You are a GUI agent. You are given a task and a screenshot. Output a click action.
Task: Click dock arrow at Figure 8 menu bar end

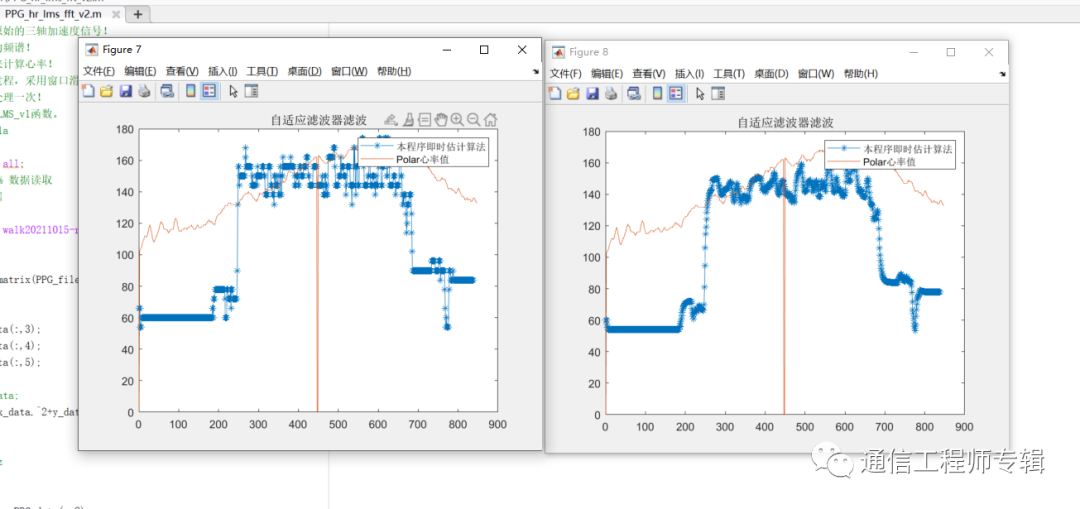coord(1002,74)
